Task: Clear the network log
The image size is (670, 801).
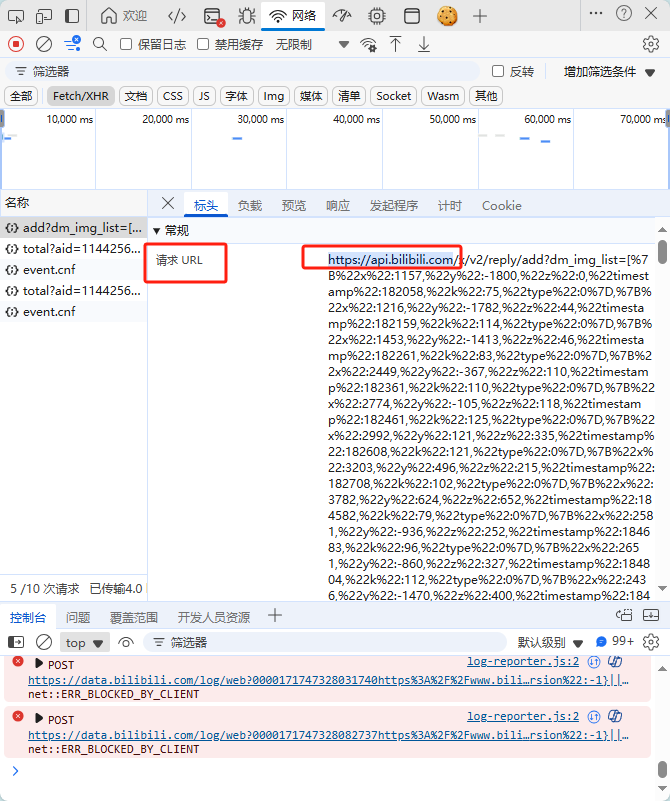Action: pos(44,44)
